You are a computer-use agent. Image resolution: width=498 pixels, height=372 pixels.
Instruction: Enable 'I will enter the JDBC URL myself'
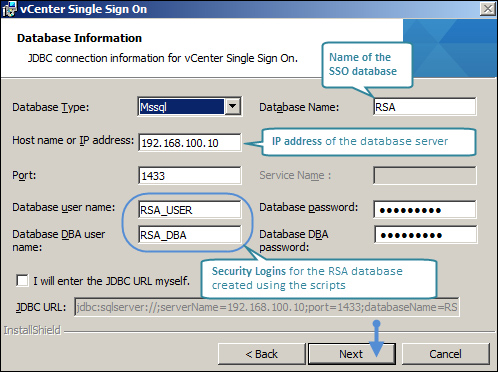click(22, 280)
